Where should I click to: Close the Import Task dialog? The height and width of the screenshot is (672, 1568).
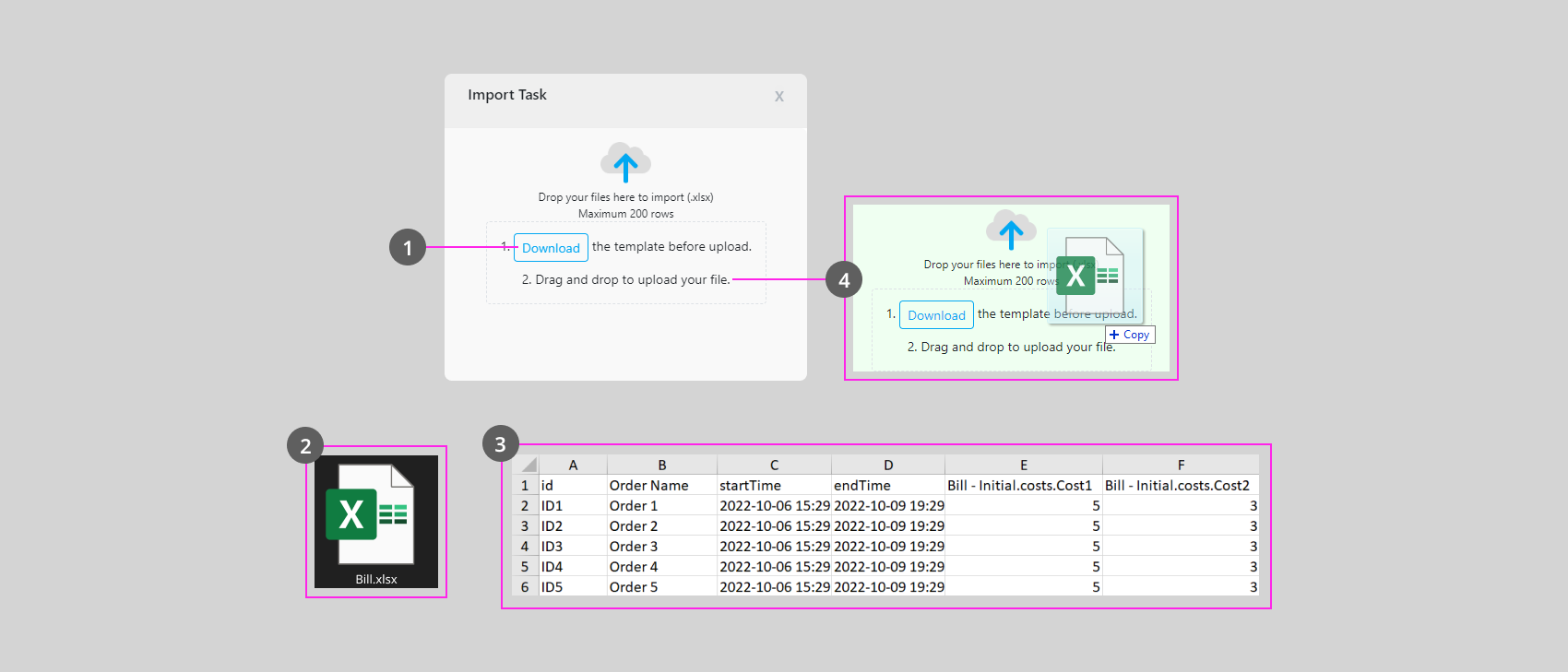pyautogui.click(x=778, y=96)
